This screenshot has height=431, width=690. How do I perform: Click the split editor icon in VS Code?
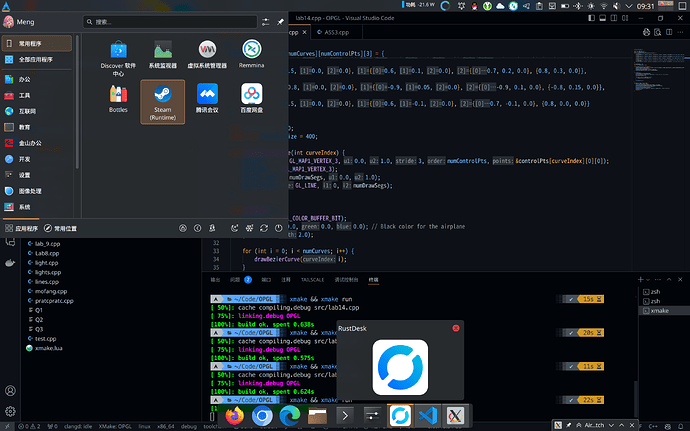pyautogui.click(x=669, y=32)
